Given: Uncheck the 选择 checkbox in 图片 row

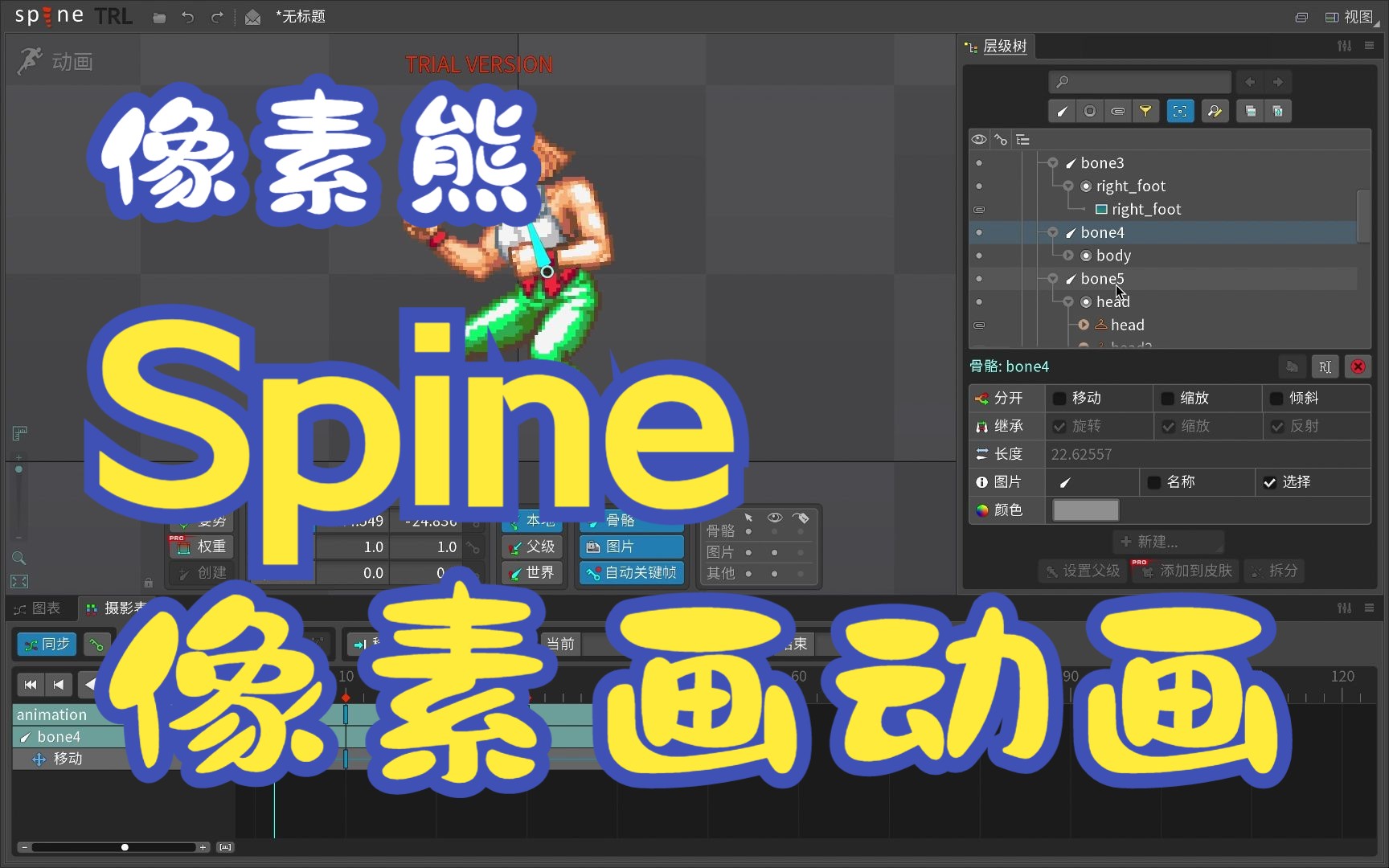Looking at the screenshot, I should tap(1270, 482).
